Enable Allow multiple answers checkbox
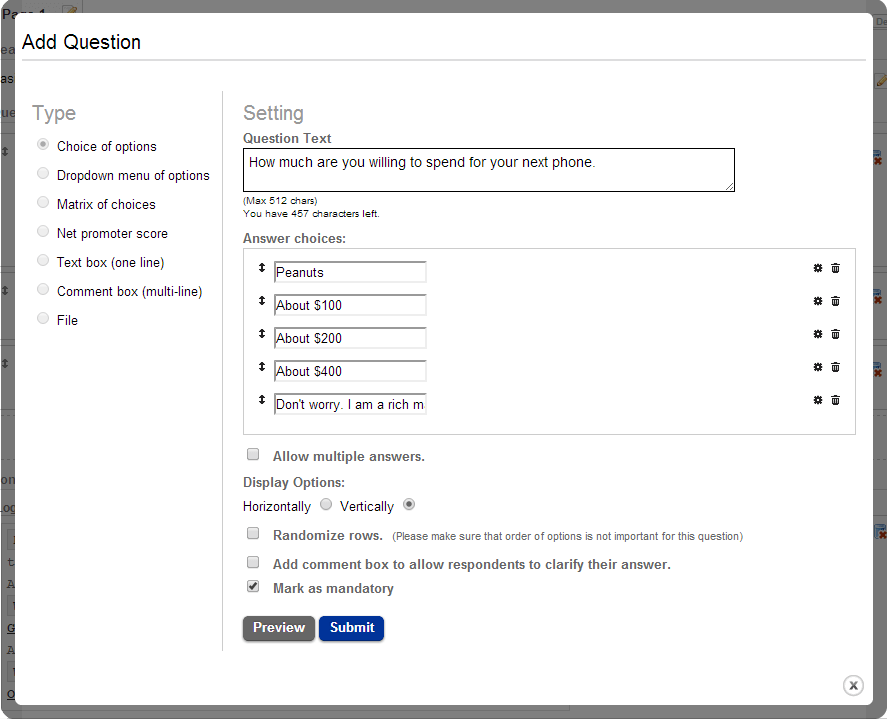Screen dimensions: 887x719 point(253,454)
